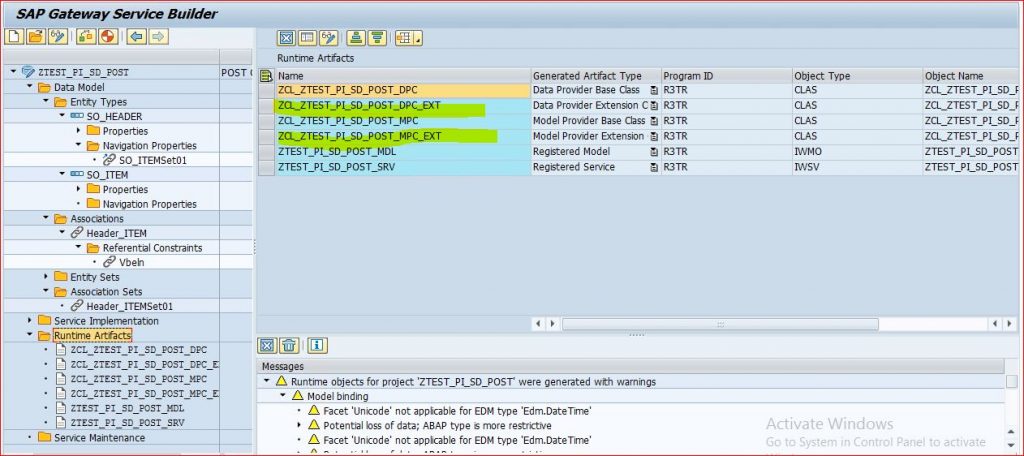This screenshot has width=1024, height=456.
Task: Select Service Maintenance tree node
Action: coord(99,437)
